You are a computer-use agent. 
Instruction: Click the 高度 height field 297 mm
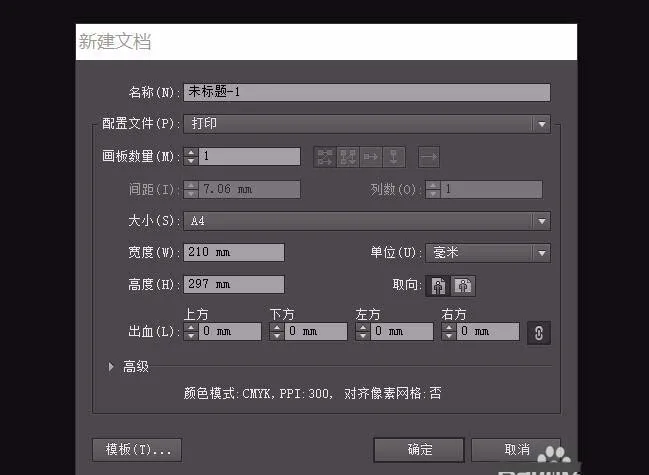234,284
